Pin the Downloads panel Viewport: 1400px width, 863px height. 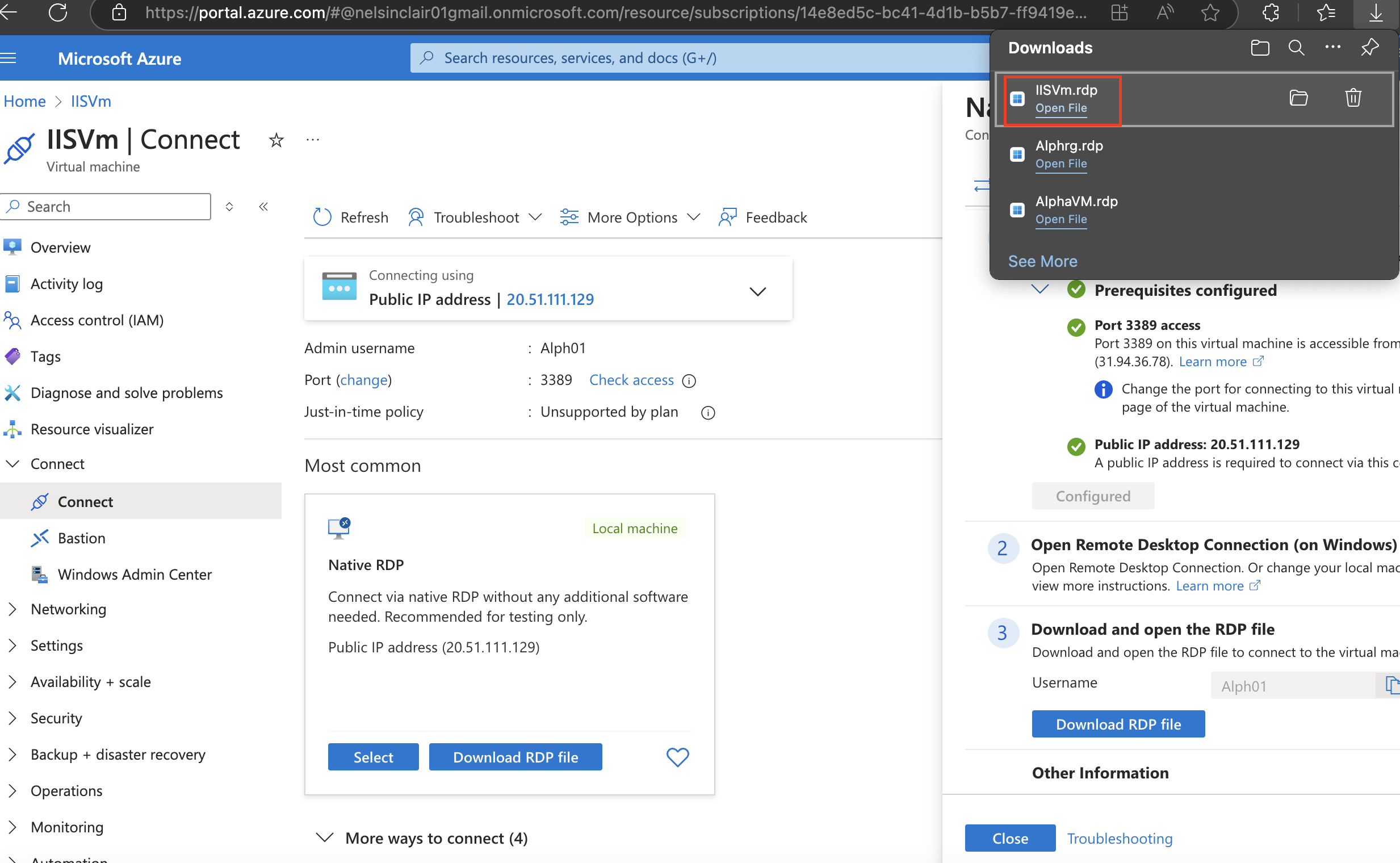1370,47
